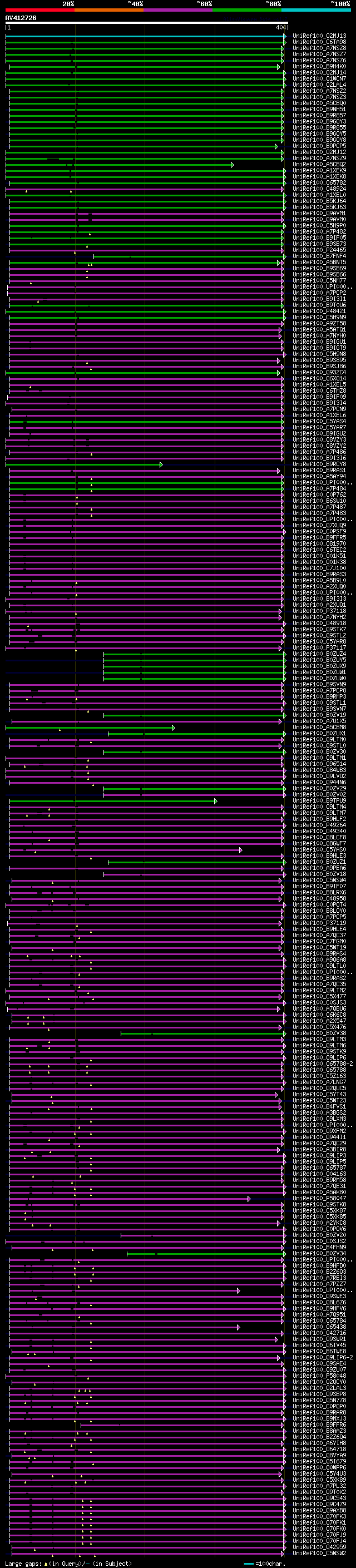Open hit UniRef100_B7FNF4

[x=319, y=256]
